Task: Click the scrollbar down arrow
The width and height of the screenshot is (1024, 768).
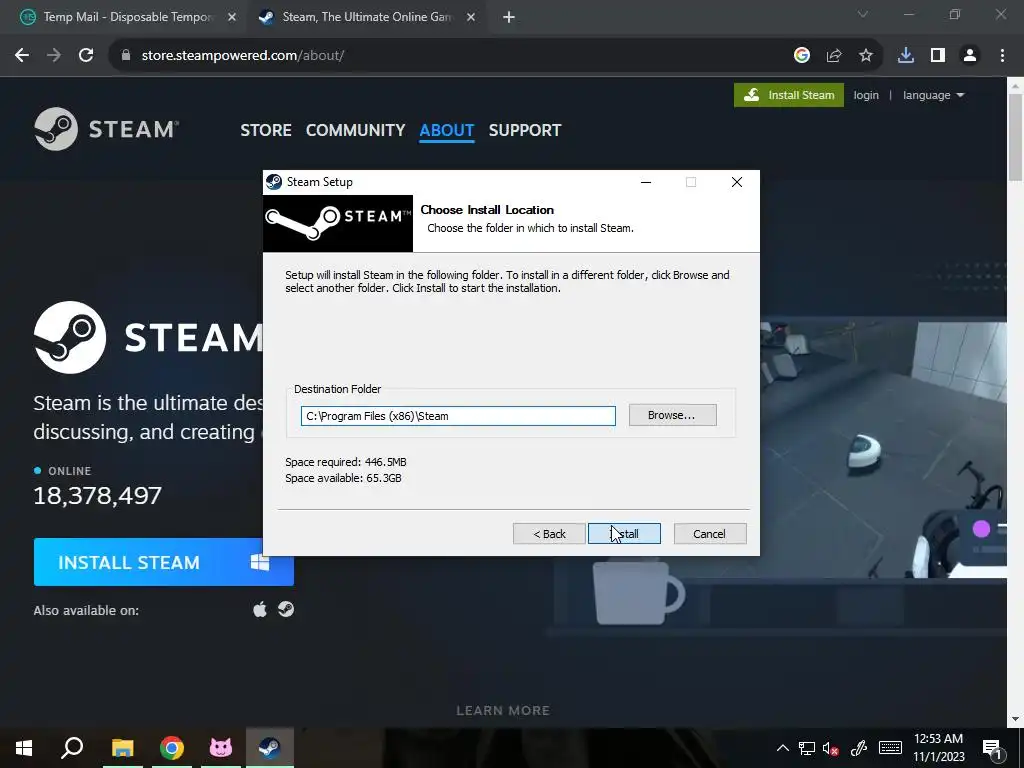Action: coord(1016,720)
